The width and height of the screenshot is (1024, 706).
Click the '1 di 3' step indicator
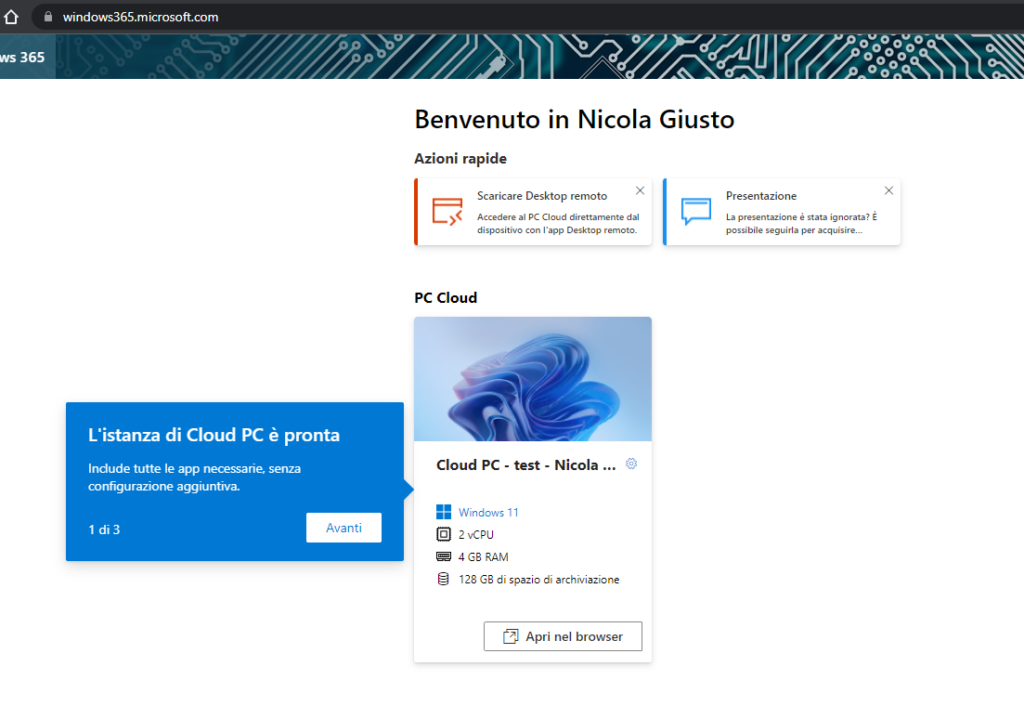[104, 530]
